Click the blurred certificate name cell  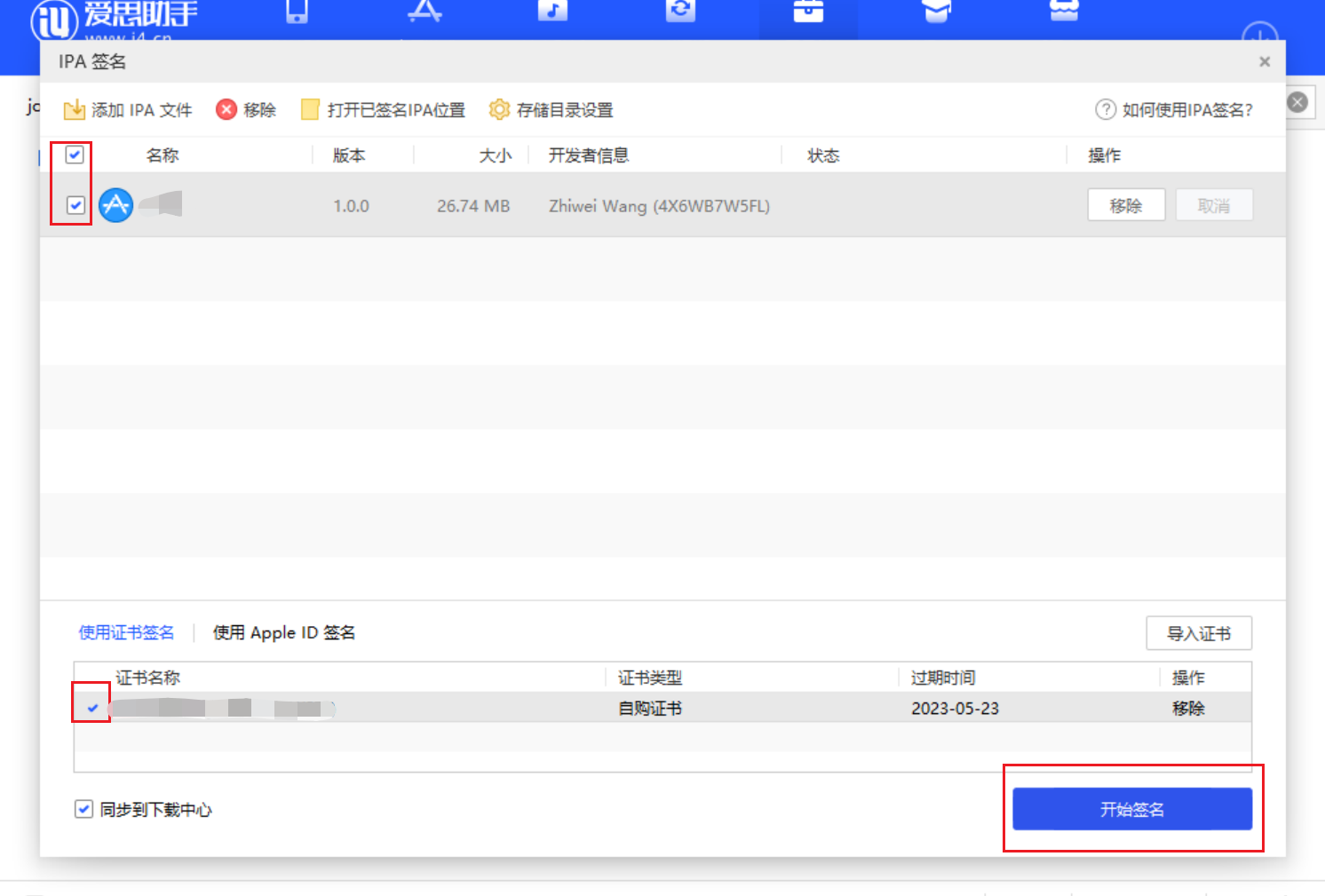tap(221, 708)
